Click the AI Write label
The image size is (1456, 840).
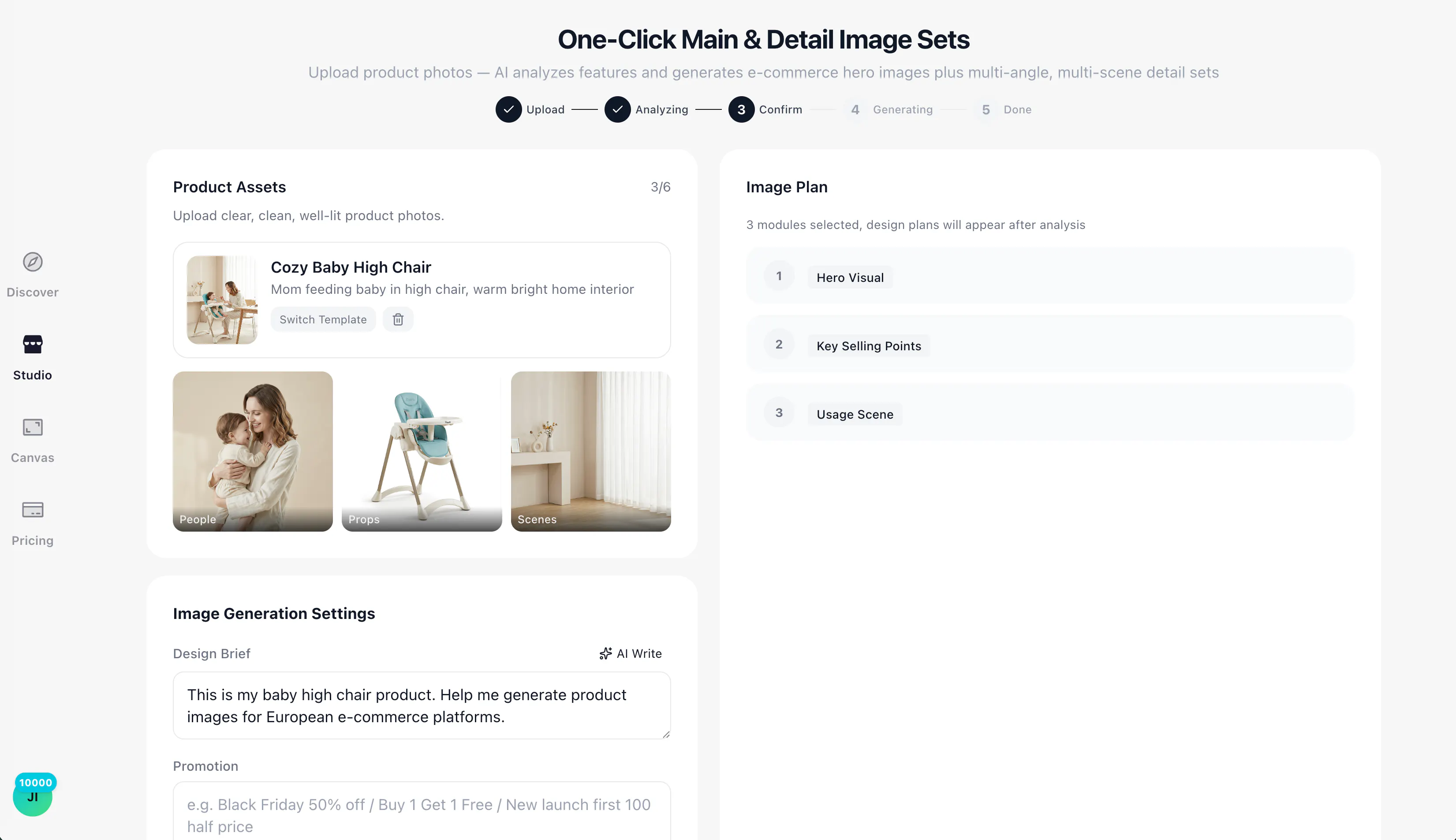coord(639,654)
